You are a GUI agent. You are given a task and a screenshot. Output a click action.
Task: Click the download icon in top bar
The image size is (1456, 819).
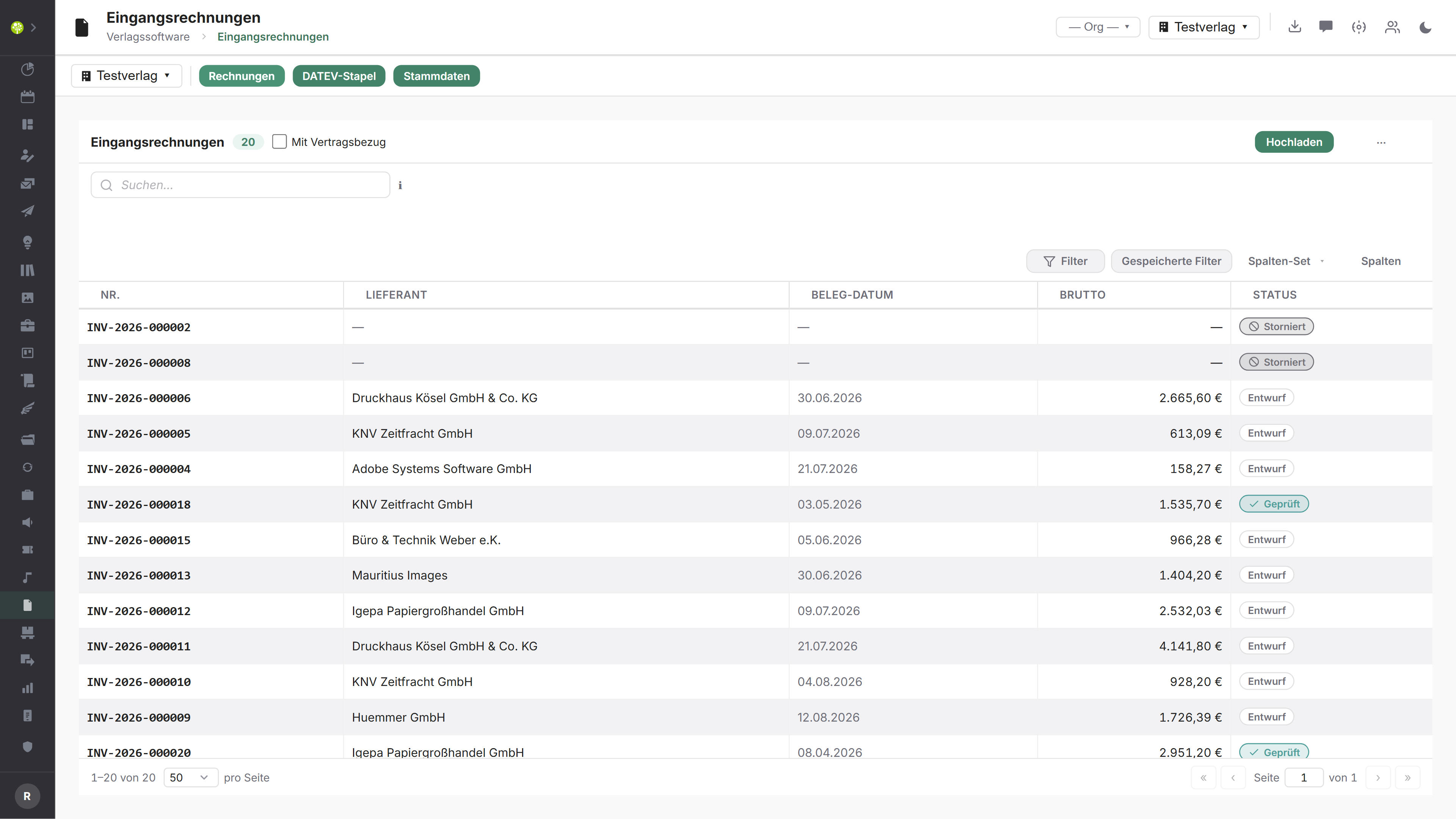[1294, 27]
